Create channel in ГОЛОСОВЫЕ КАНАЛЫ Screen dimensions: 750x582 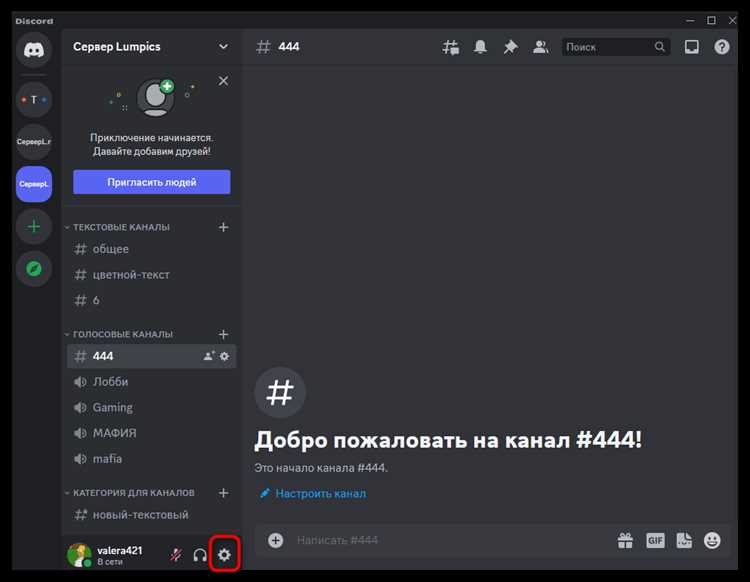coord(223,334)
